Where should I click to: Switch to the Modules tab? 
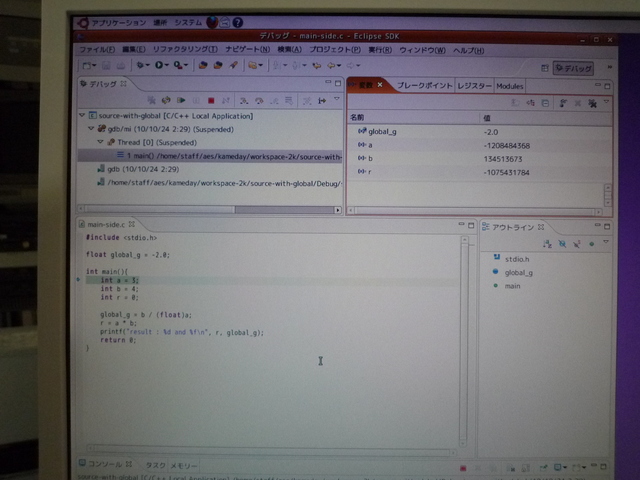click(510, 86)
